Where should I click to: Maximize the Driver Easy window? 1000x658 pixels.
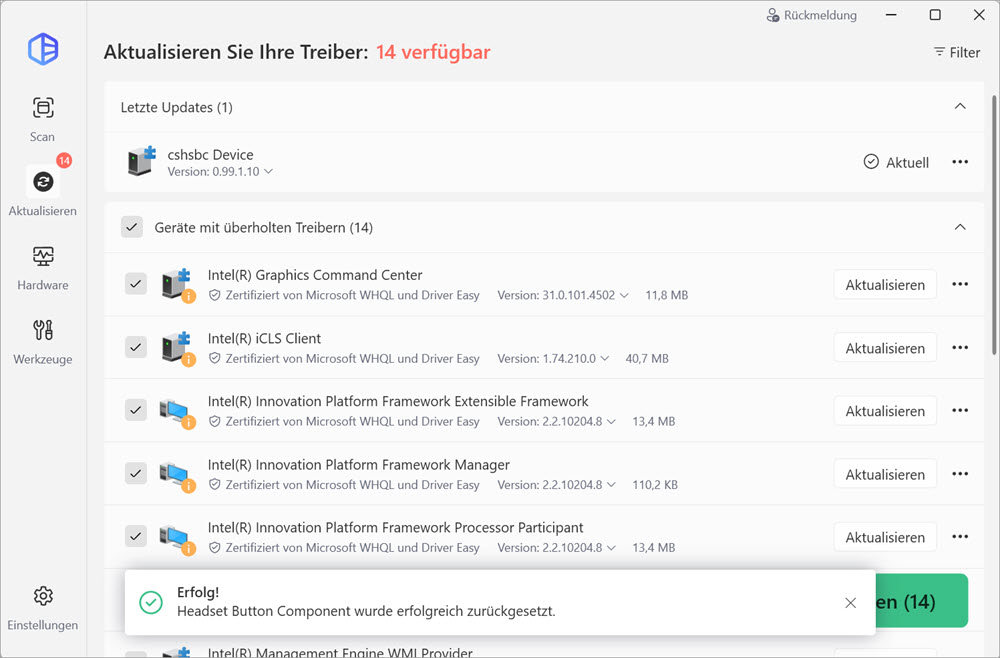coord(935,15)
